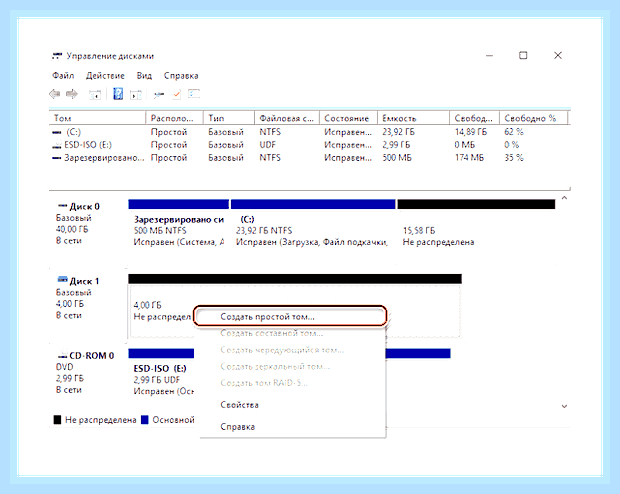Minimize the Disk Management window

point(489,56)
